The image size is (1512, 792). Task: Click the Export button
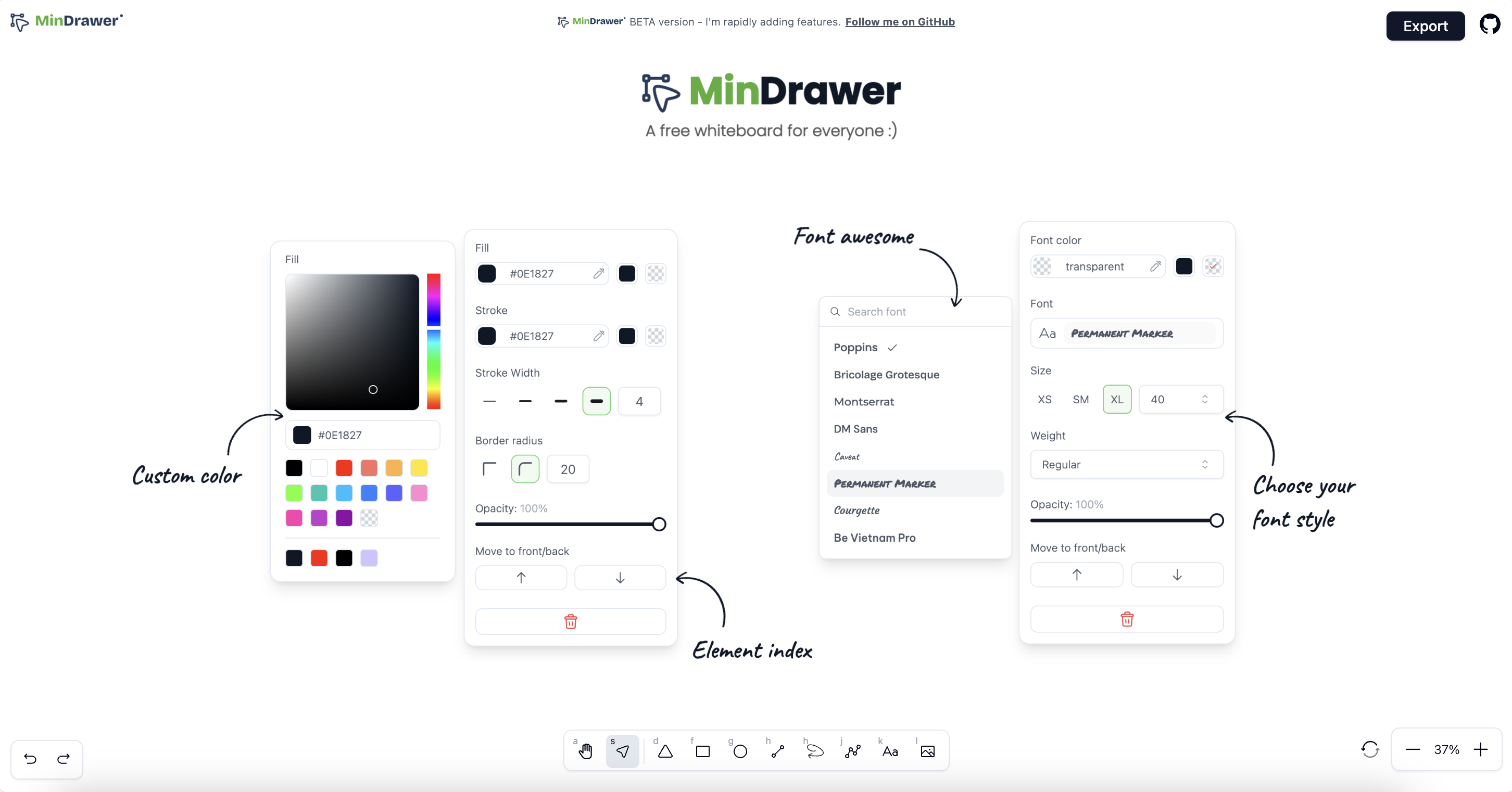coord(1426,26)
